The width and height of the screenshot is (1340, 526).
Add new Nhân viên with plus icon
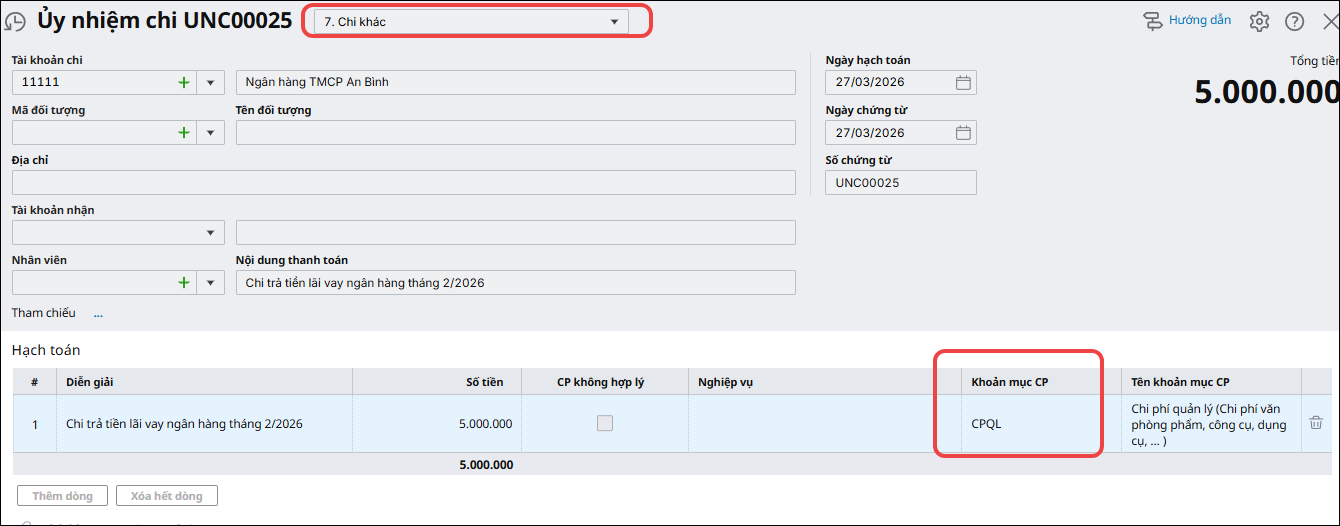183,282
